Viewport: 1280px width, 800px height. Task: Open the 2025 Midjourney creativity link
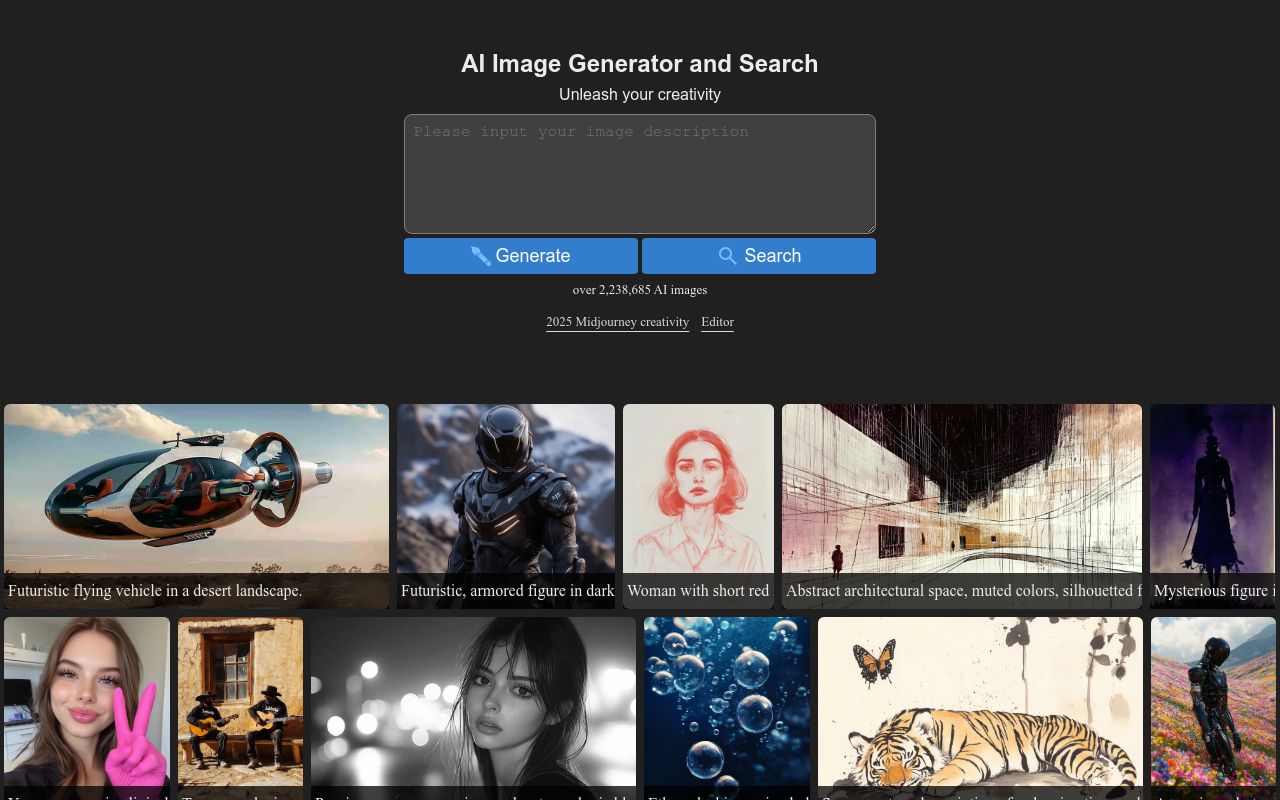click(617, 322)
